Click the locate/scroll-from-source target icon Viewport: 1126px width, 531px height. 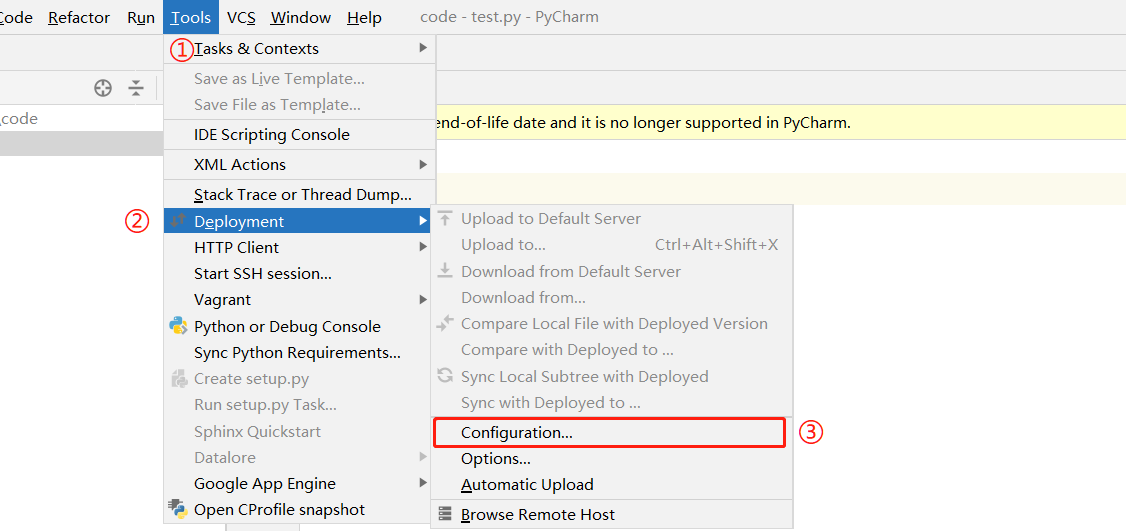coord(103,88)
